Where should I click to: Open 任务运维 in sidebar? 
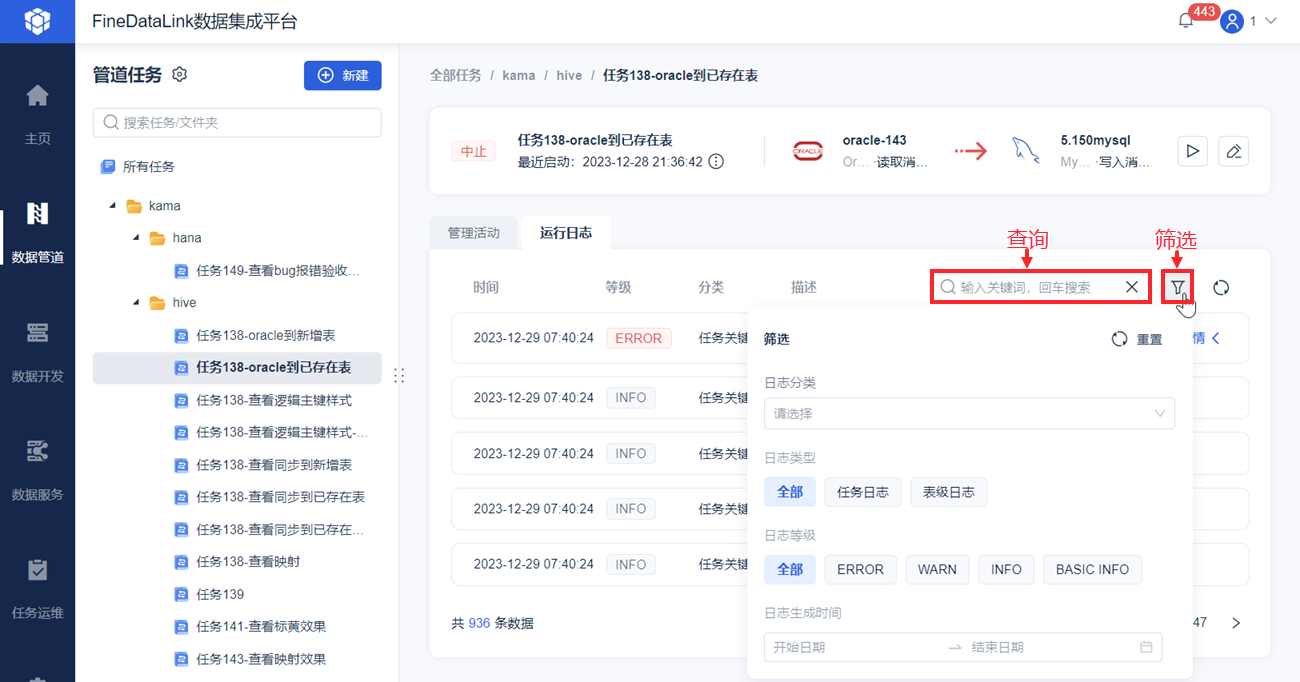coord(37,589)
